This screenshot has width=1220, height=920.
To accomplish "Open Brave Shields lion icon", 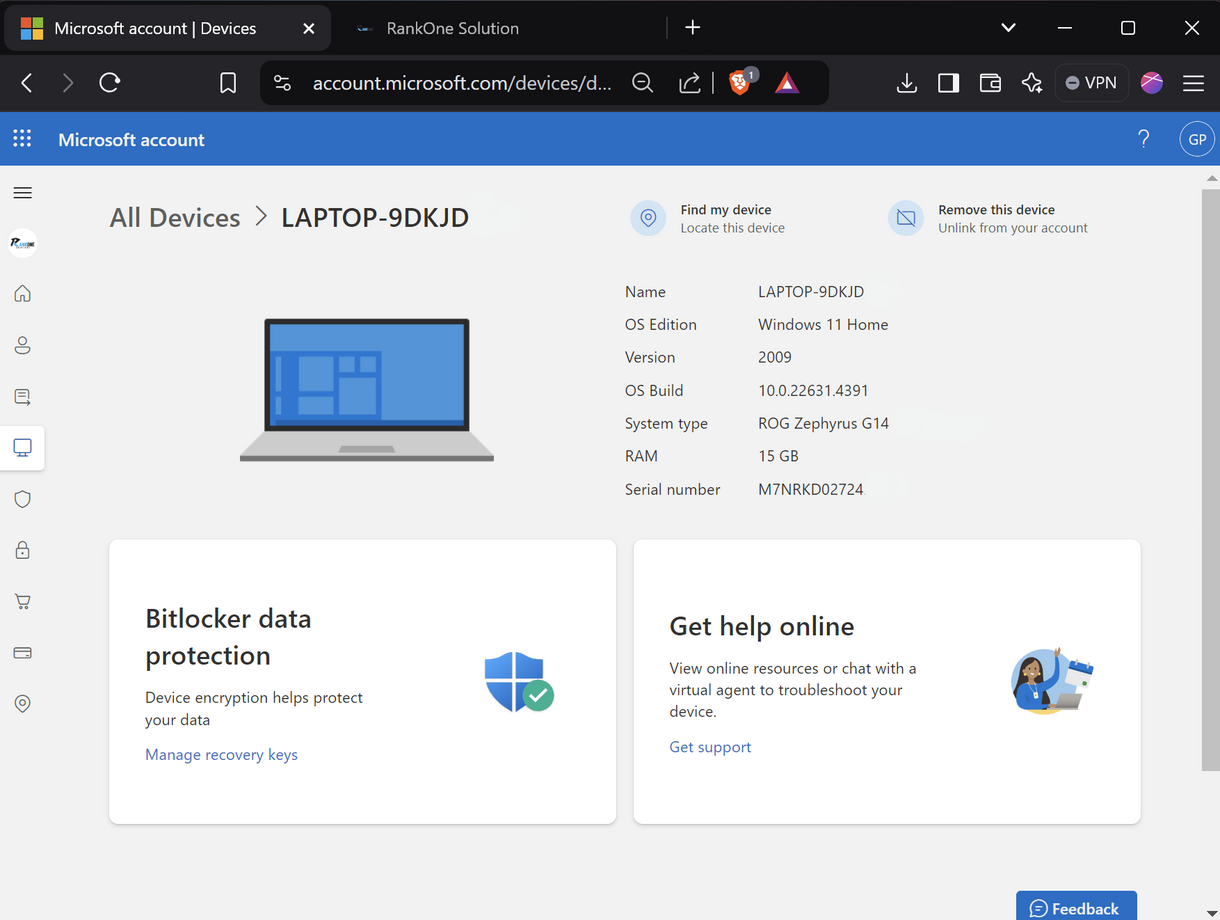I will coord(741,82).
